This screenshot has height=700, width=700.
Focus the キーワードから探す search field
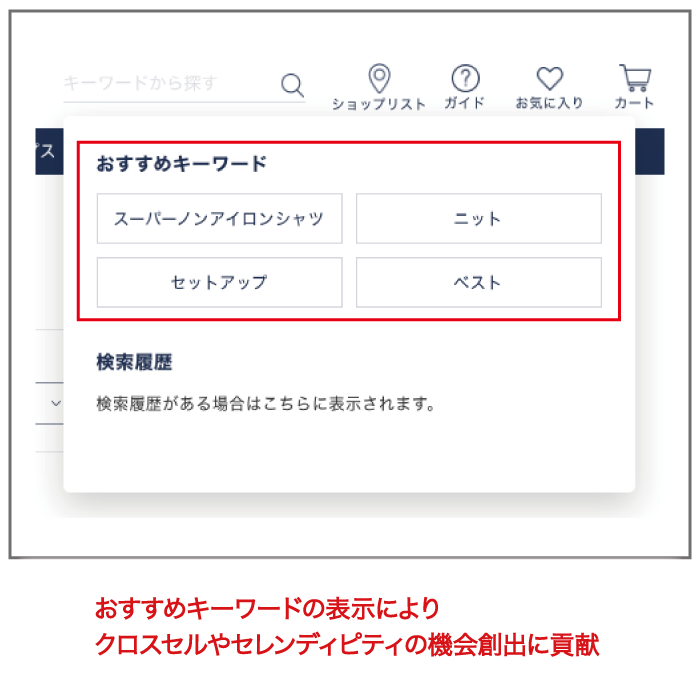[172, 84]
